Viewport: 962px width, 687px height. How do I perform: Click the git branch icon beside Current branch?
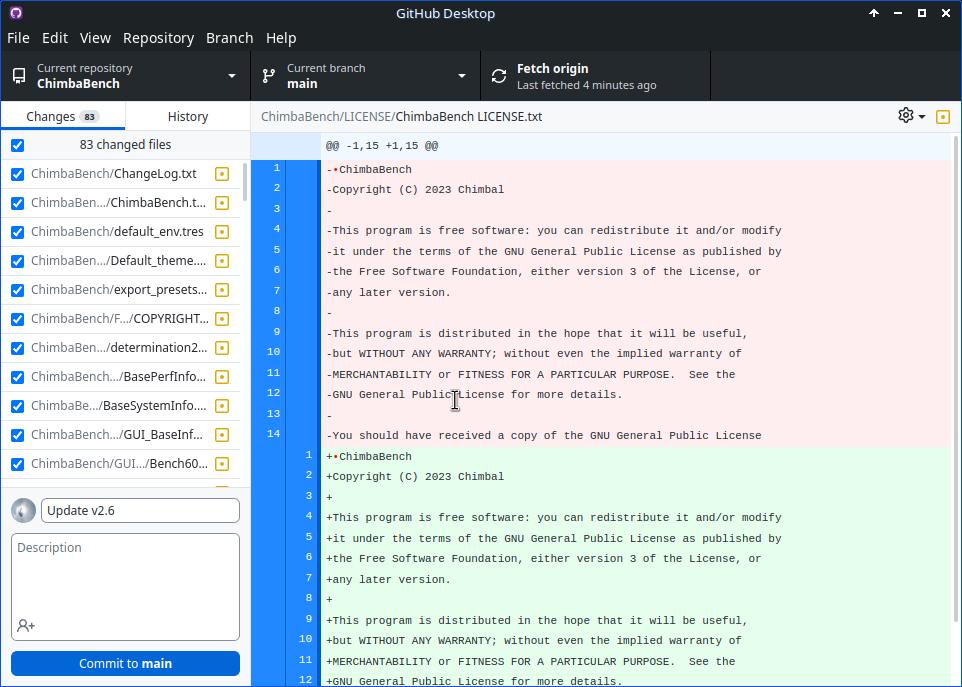point(269,75)
